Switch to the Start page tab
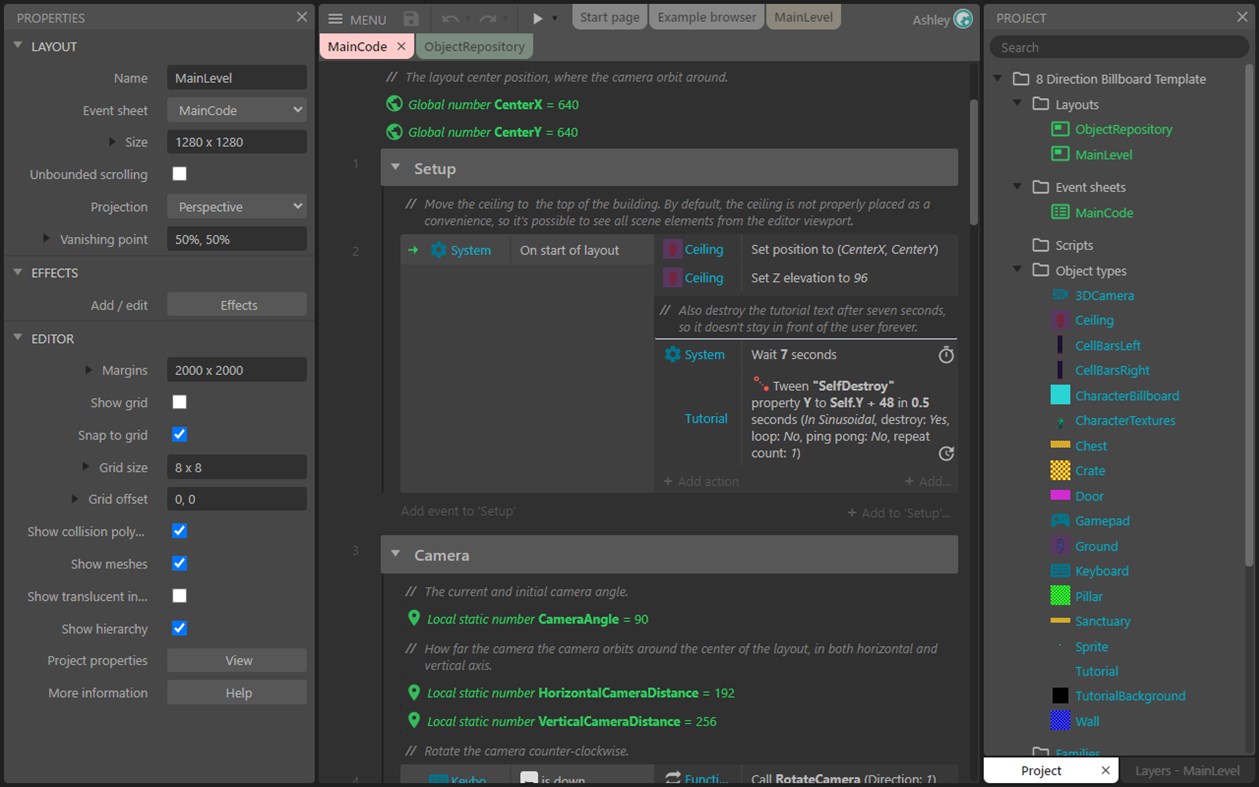The width and height of the screenshot is (1259, 787). pyautogui.click(x=609, y=17)
